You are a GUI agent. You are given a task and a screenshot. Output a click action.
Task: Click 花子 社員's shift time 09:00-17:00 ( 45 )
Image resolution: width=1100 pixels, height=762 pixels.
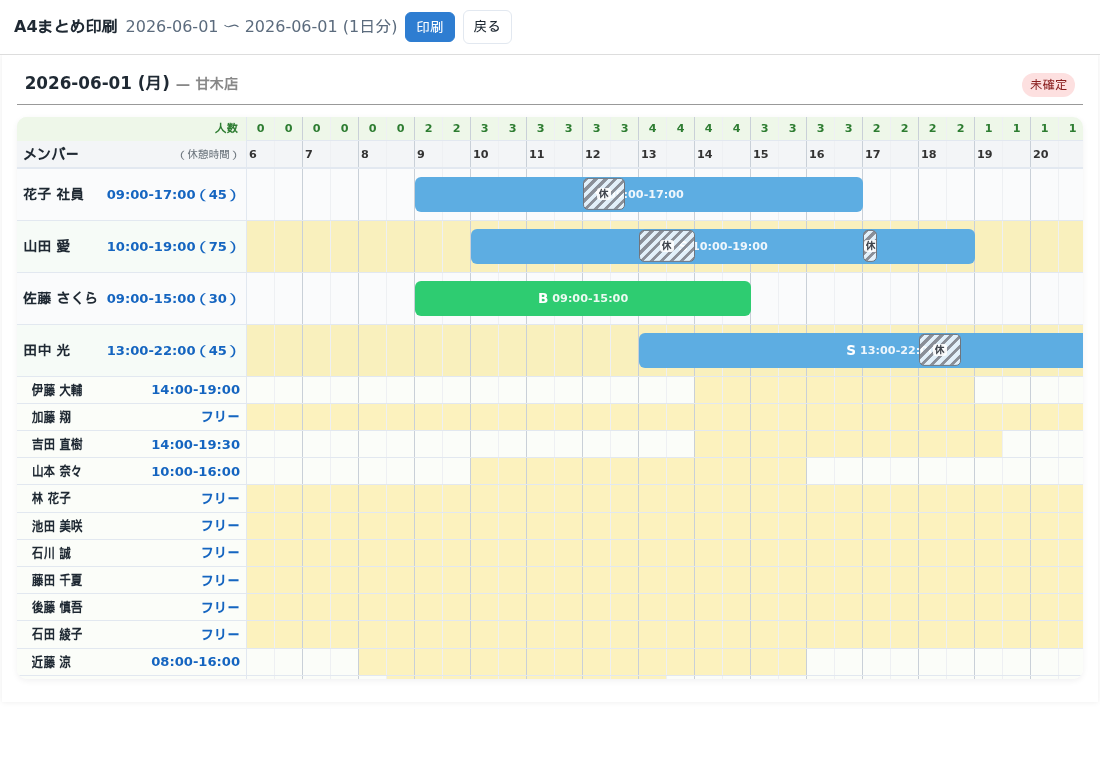[171, 194]
